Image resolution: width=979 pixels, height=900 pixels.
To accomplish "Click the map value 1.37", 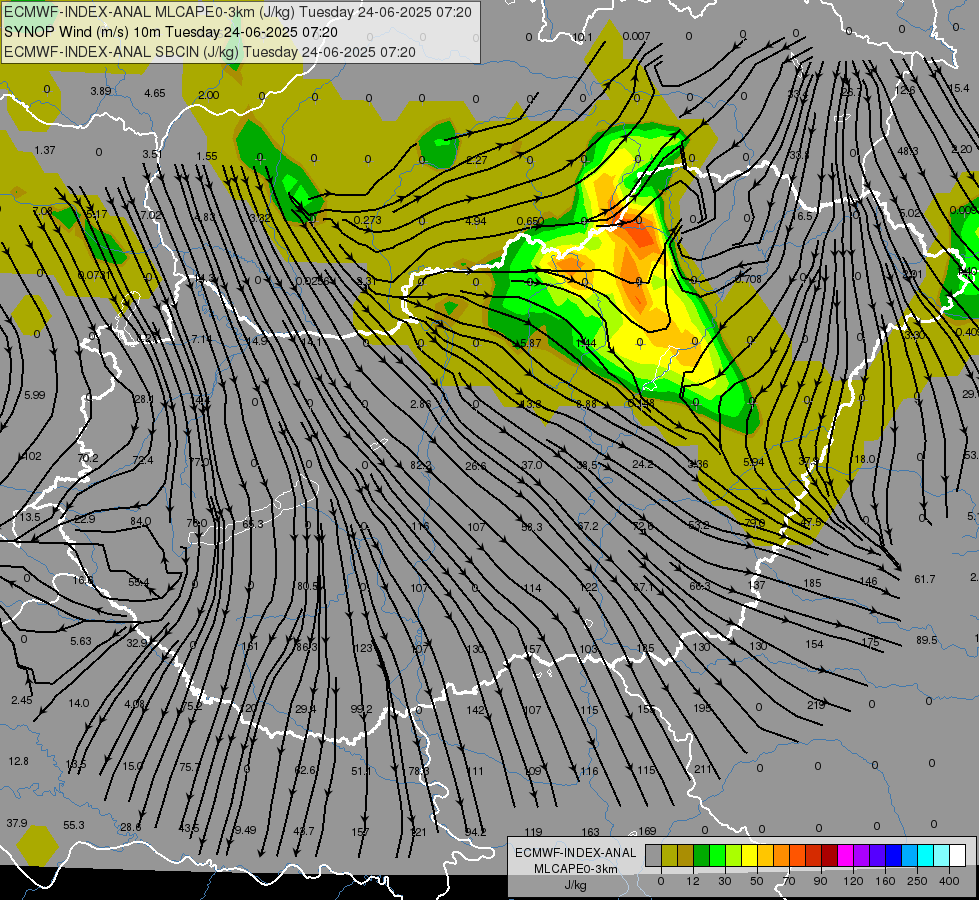I will tap(45, 151).
